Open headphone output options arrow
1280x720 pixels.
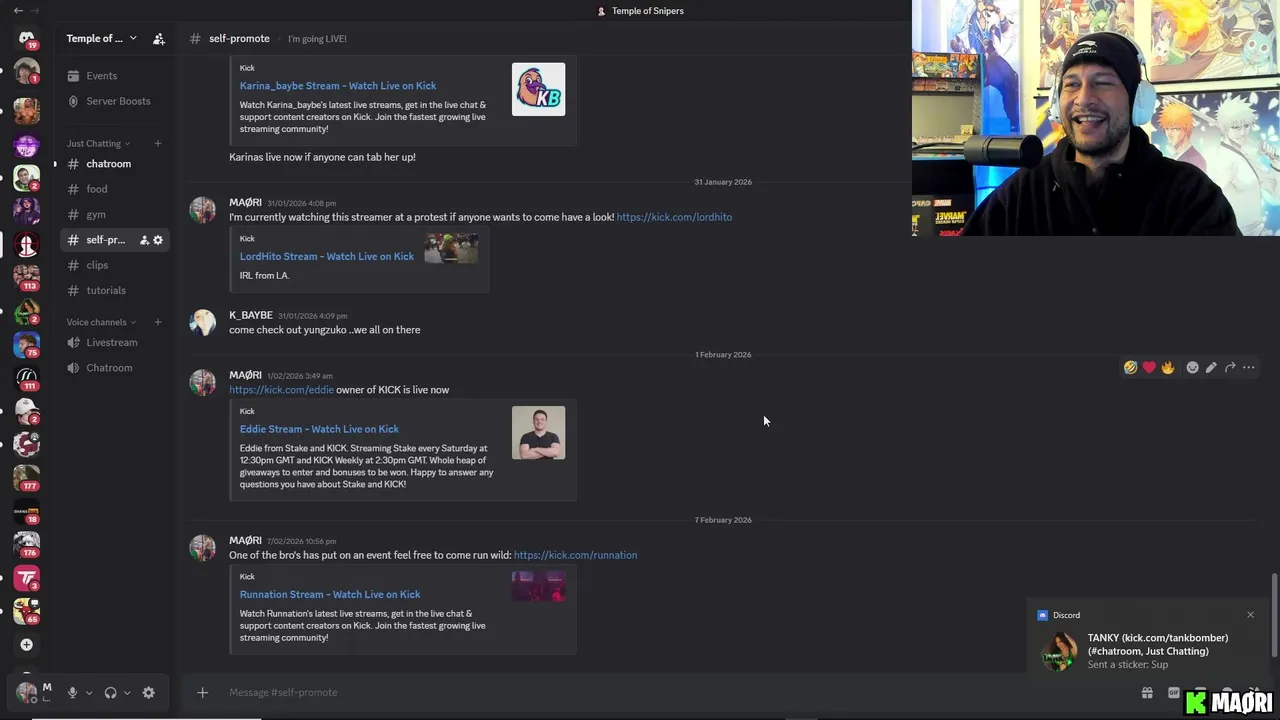coord(127,692)
